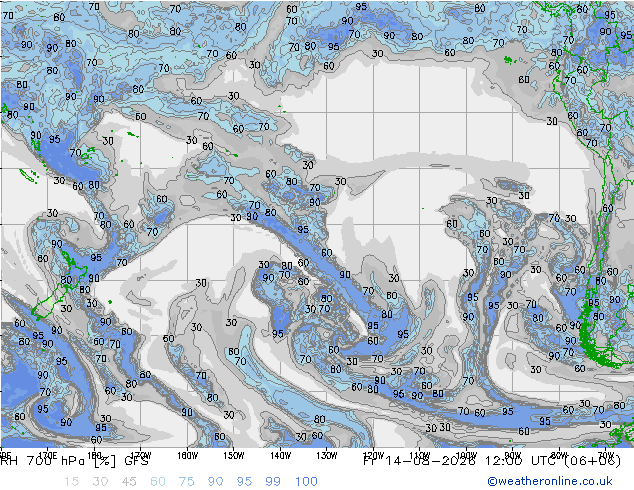
Task: Click the date text 'Fr 14-08-2026 12:00 UTC'
Action: coord(461,461)
